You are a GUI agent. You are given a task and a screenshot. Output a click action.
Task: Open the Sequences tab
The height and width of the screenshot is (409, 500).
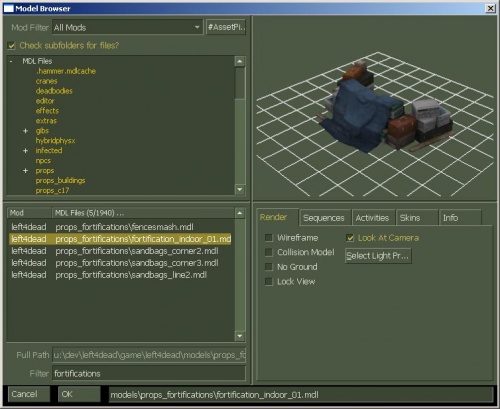(325, 218)
